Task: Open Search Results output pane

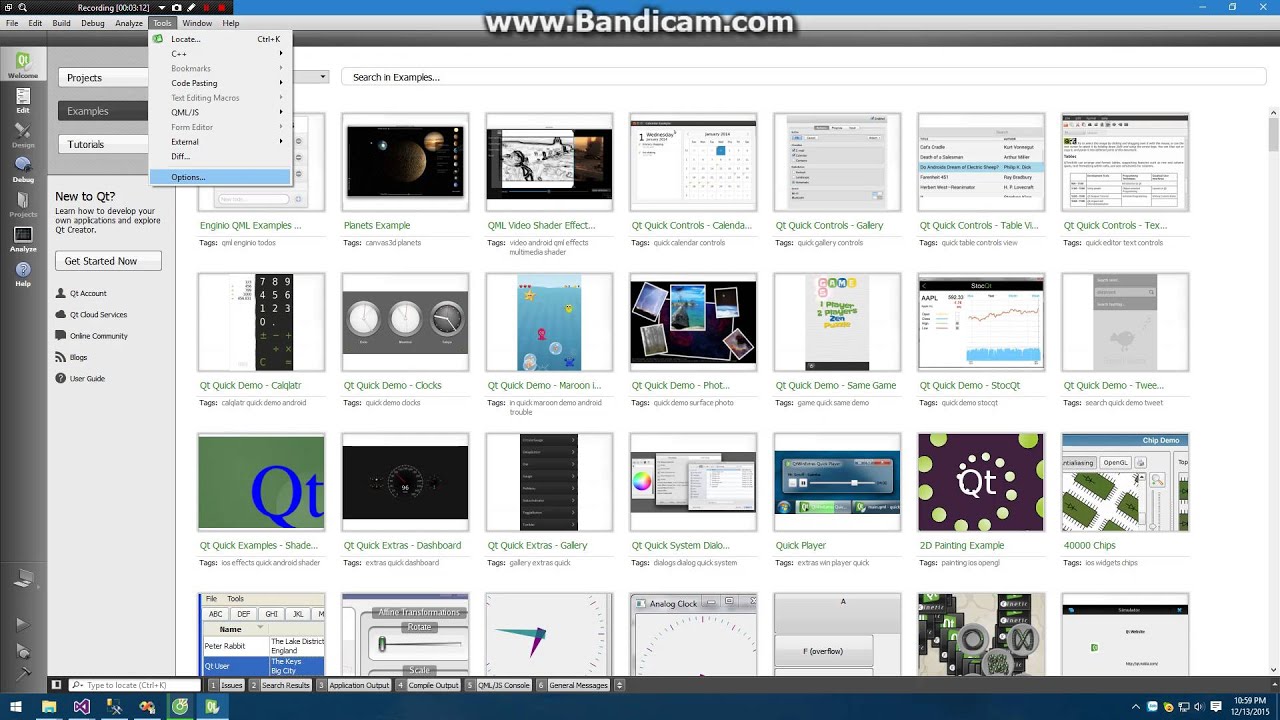Action: pyautogui.click(x=281, y=685)
